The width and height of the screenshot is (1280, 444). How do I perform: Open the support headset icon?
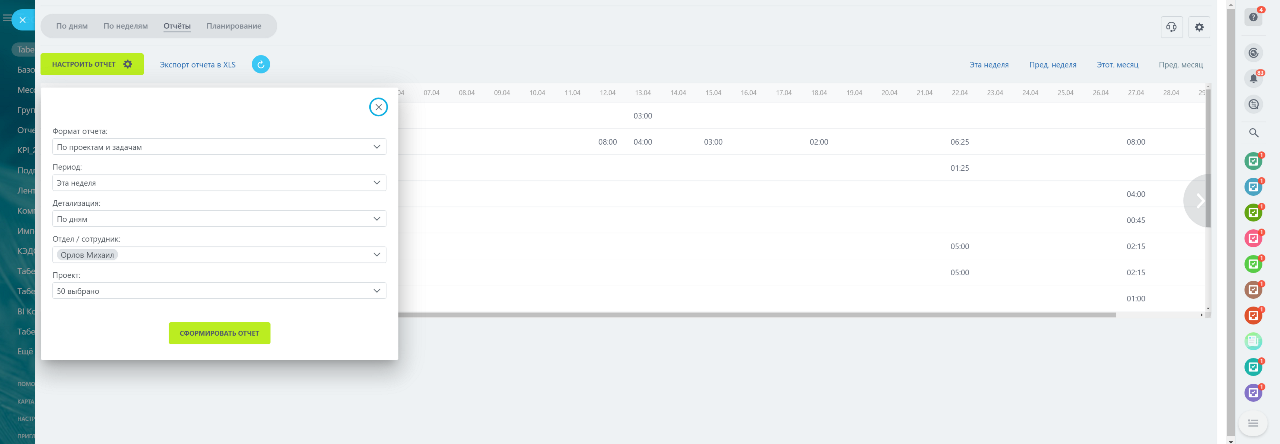tap(1172, 27)
